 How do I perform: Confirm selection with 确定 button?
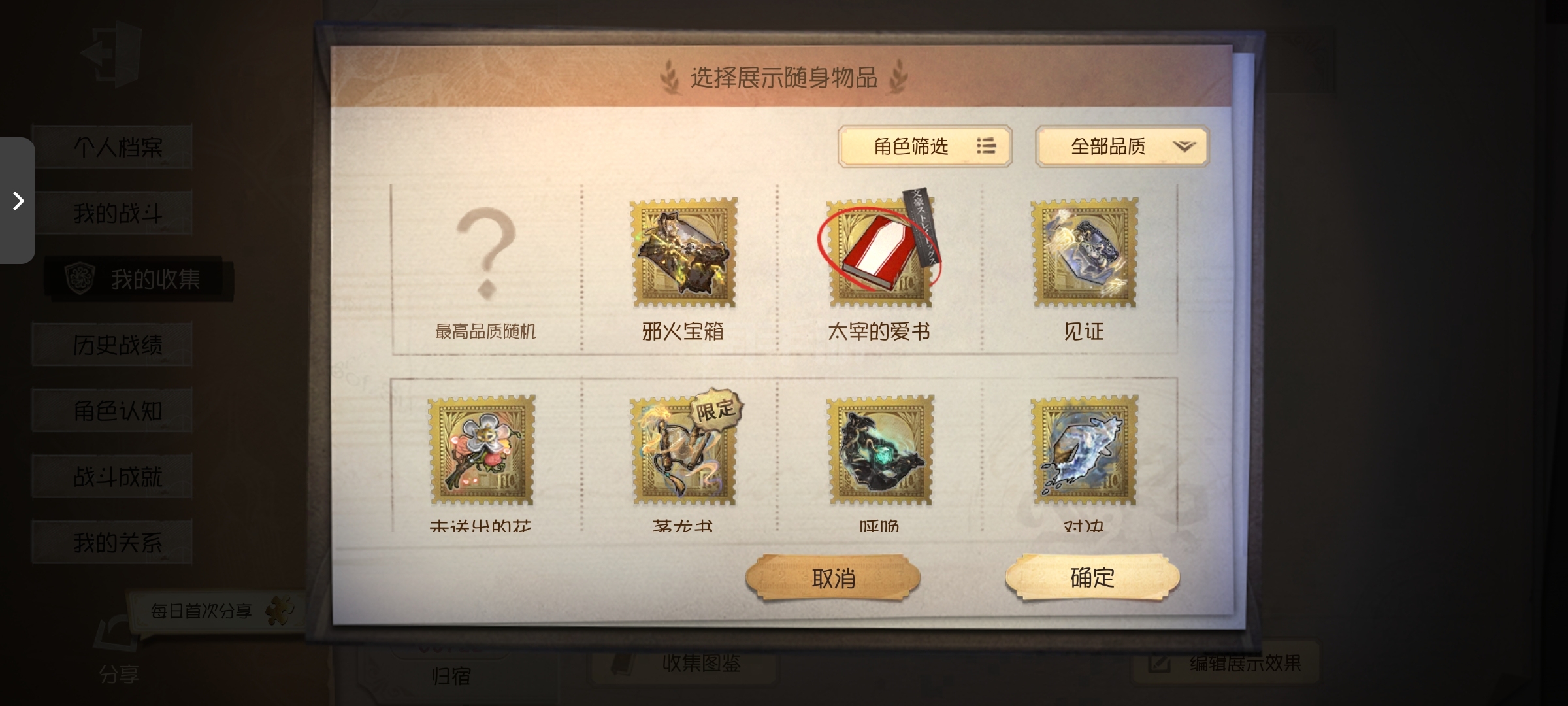(x=1092, y=577)
